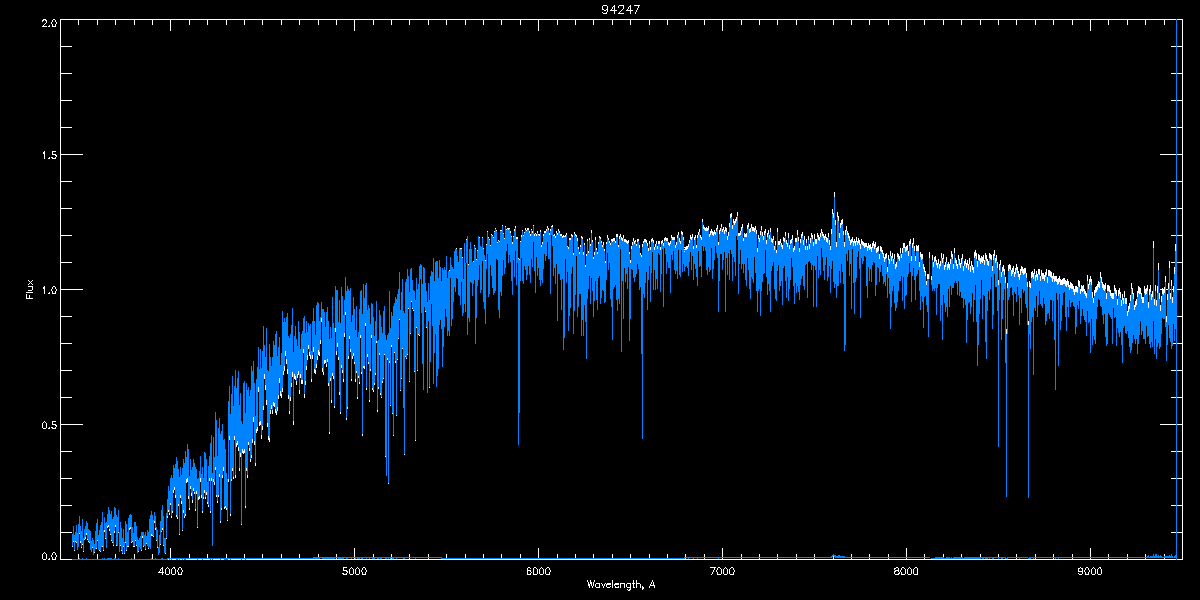Screen dimensions: 1200x600
Task: Click the deep absorption line bottom near 8660
Action: [1028, 495]
